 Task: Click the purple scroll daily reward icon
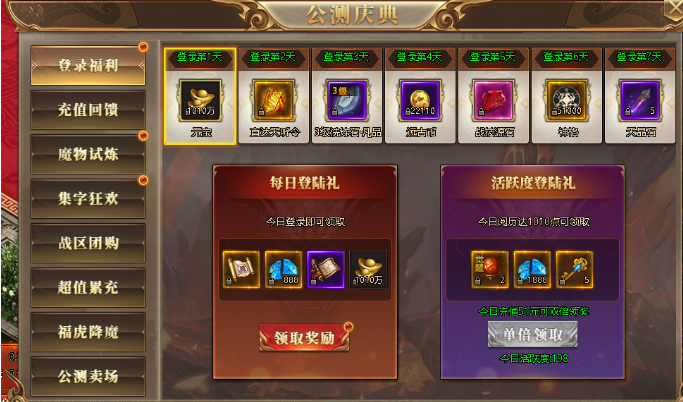click(x=326, y=269)
